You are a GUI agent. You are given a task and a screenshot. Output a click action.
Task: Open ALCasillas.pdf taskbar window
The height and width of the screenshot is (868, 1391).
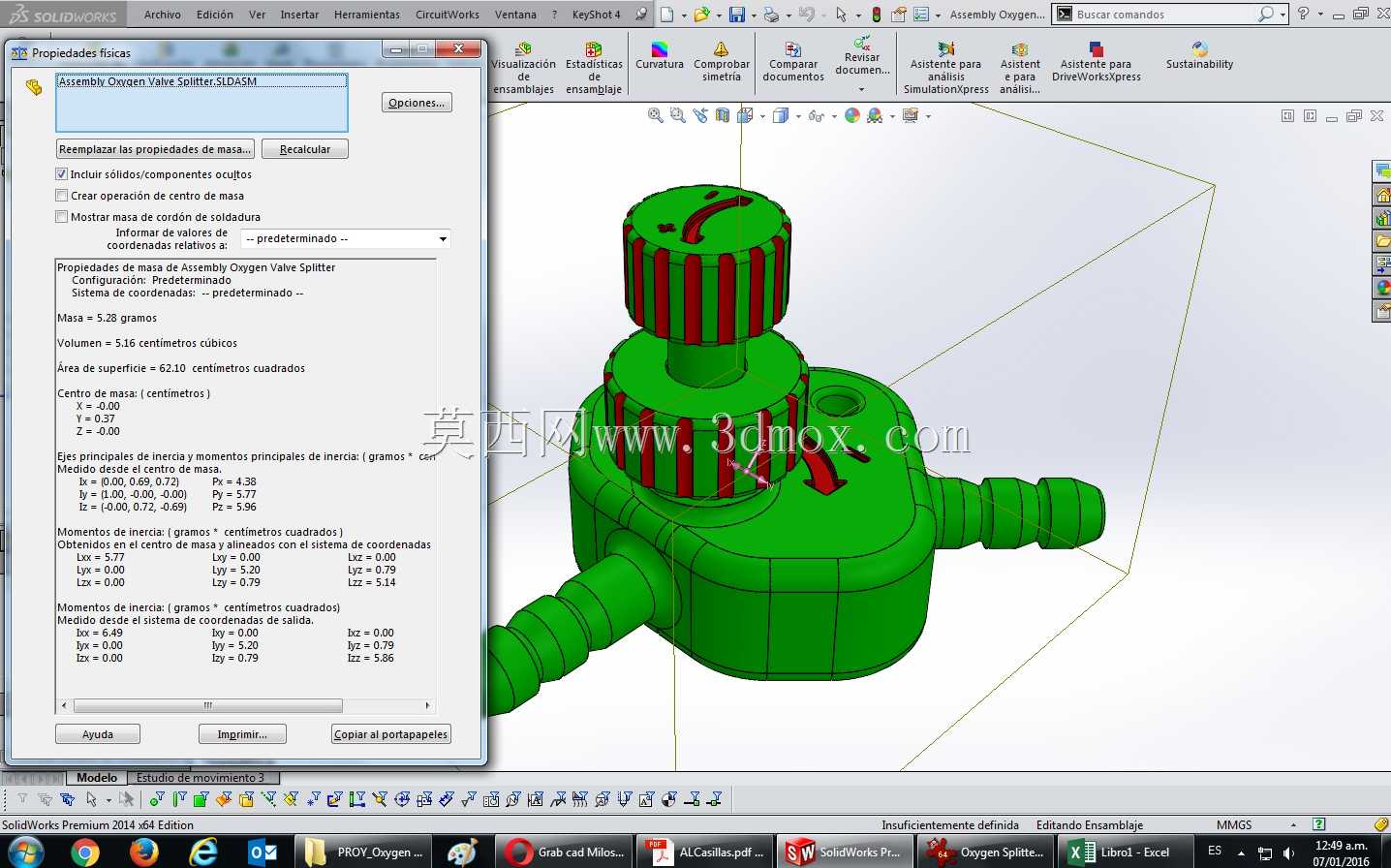pyautogui.click(x=703, y=852)
